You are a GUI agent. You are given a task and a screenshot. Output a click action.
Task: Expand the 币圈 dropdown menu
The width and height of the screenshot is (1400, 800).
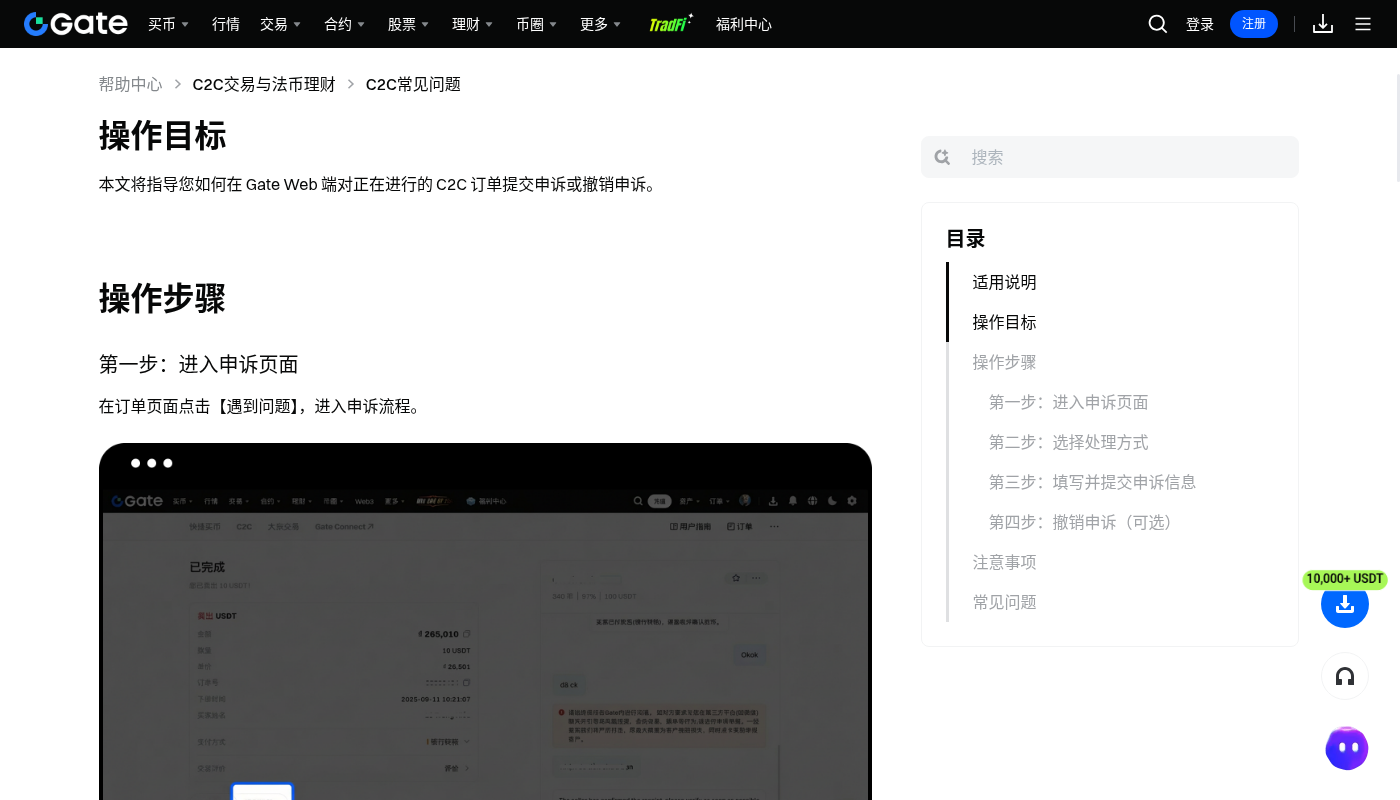(x=536, y=24)
